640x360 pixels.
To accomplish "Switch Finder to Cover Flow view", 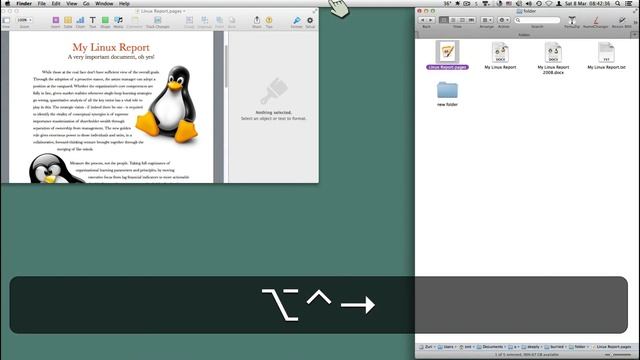I will [x=471, y=20].
